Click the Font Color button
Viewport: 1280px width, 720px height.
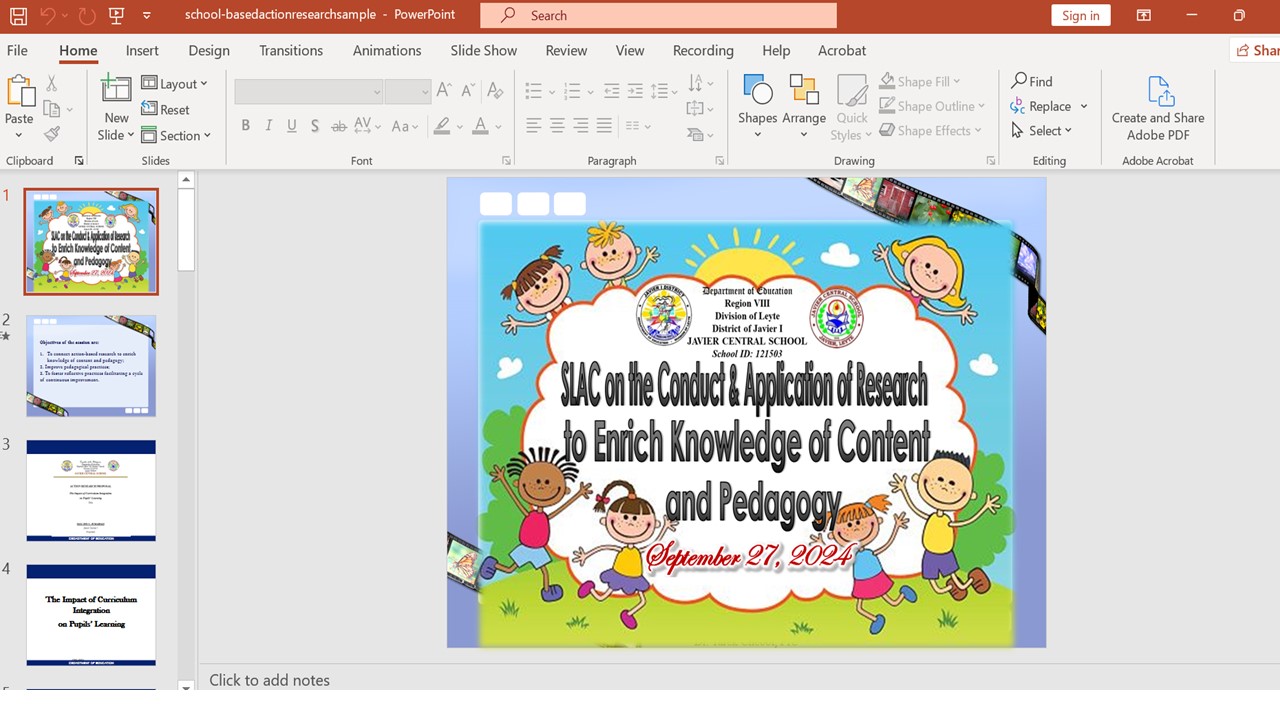(481, 126)
